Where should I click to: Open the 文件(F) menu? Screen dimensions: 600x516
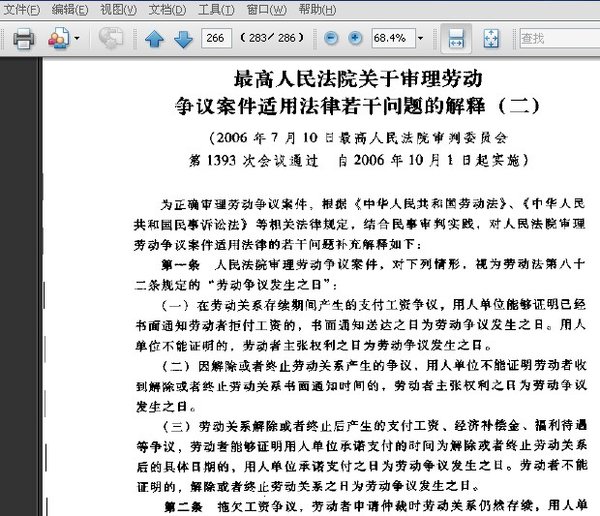[x=21, y=10]
